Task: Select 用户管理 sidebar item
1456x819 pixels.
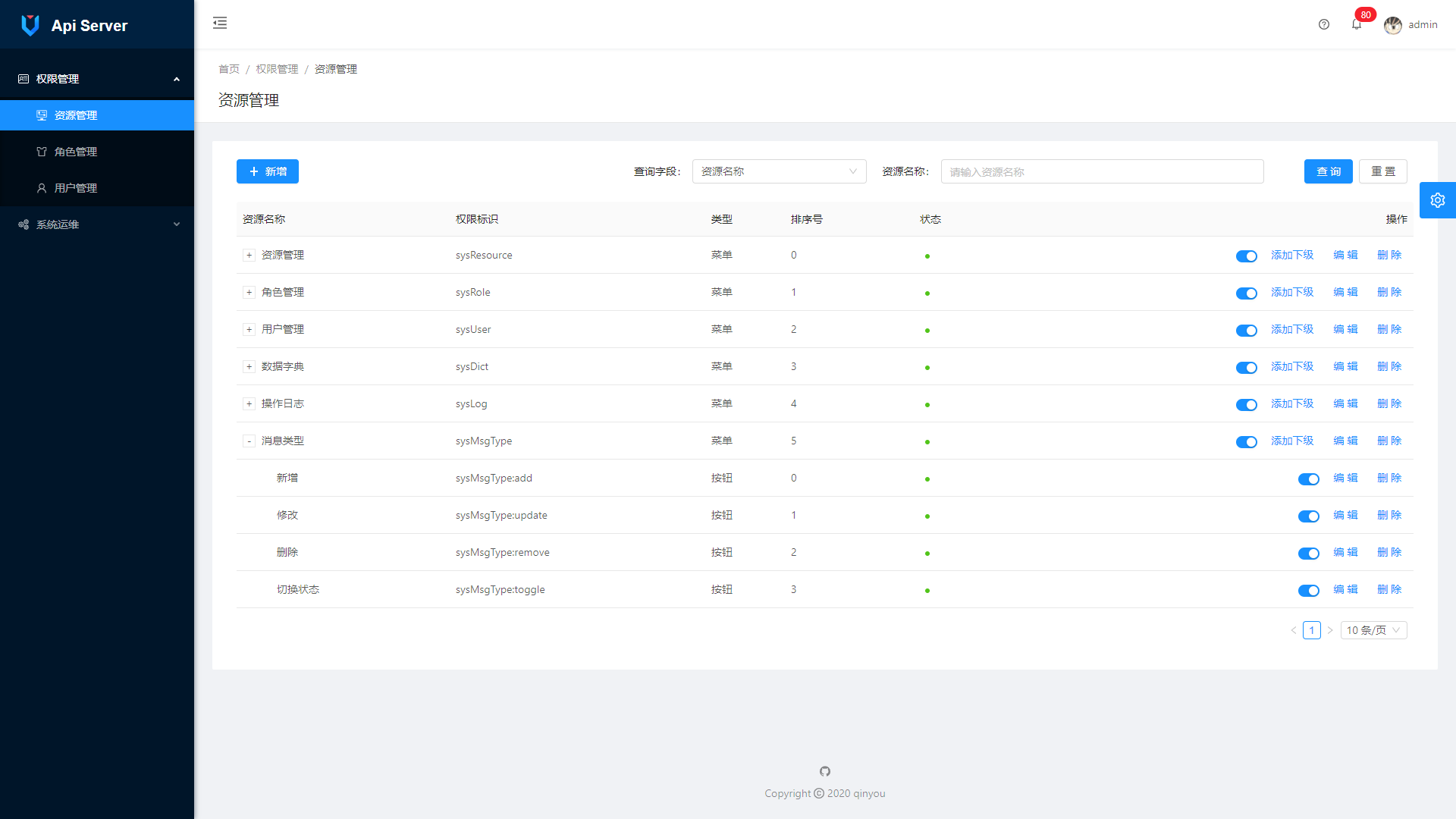Action: 76,188
